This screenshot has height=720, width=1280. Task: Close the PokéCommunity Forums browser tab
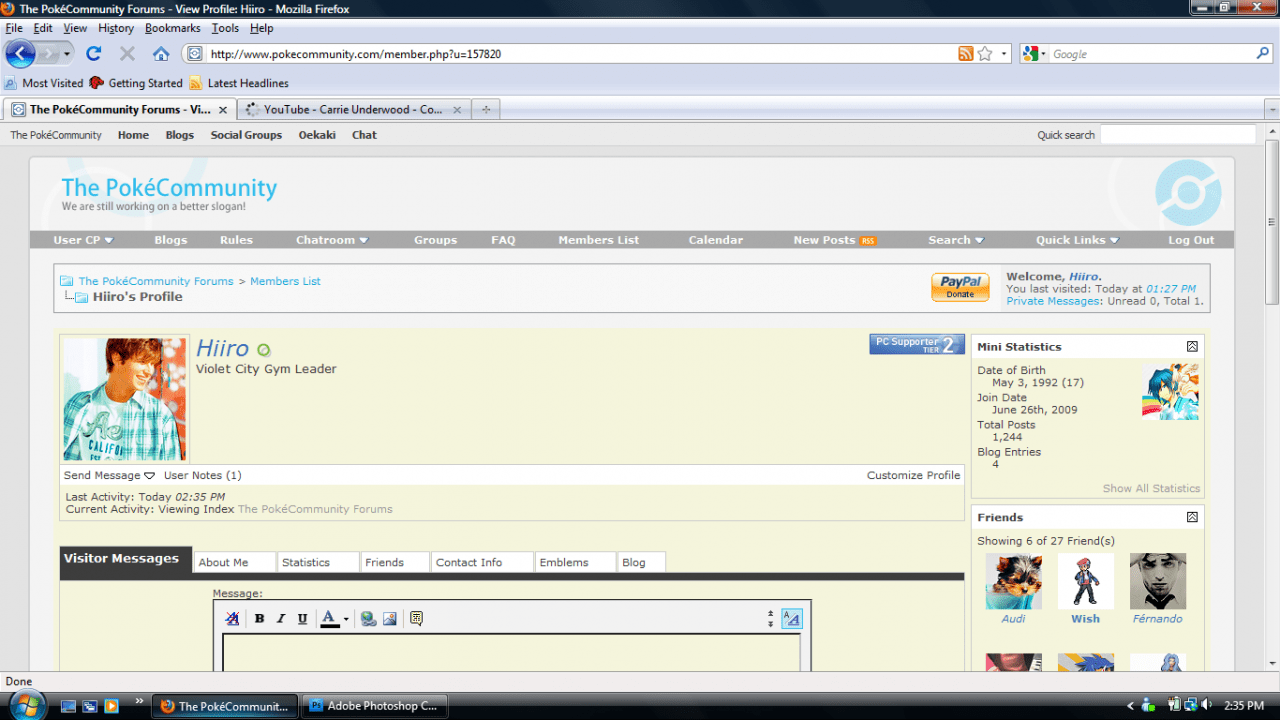(223, 110)
